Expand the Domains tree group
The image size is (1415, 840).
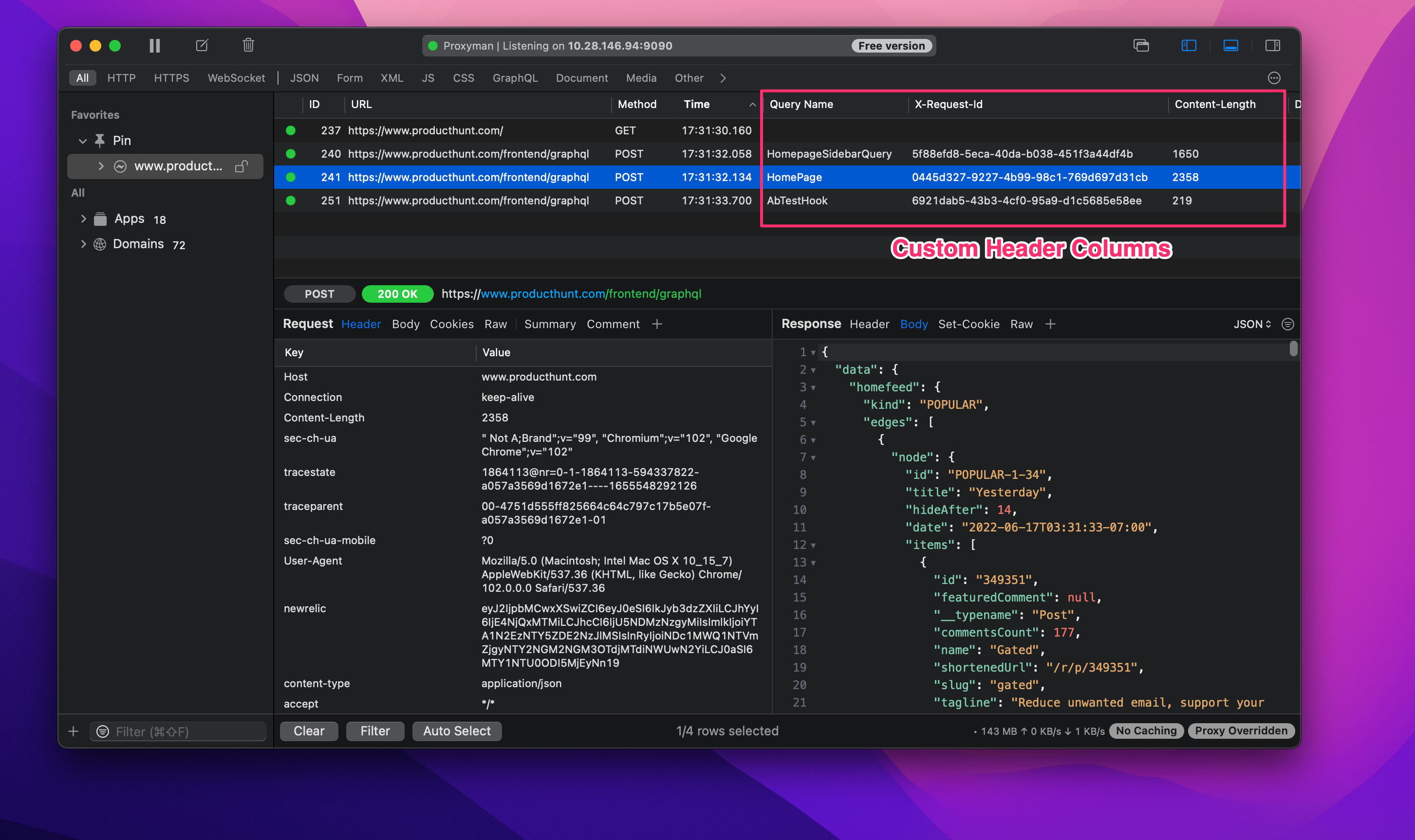coord(83,244)
